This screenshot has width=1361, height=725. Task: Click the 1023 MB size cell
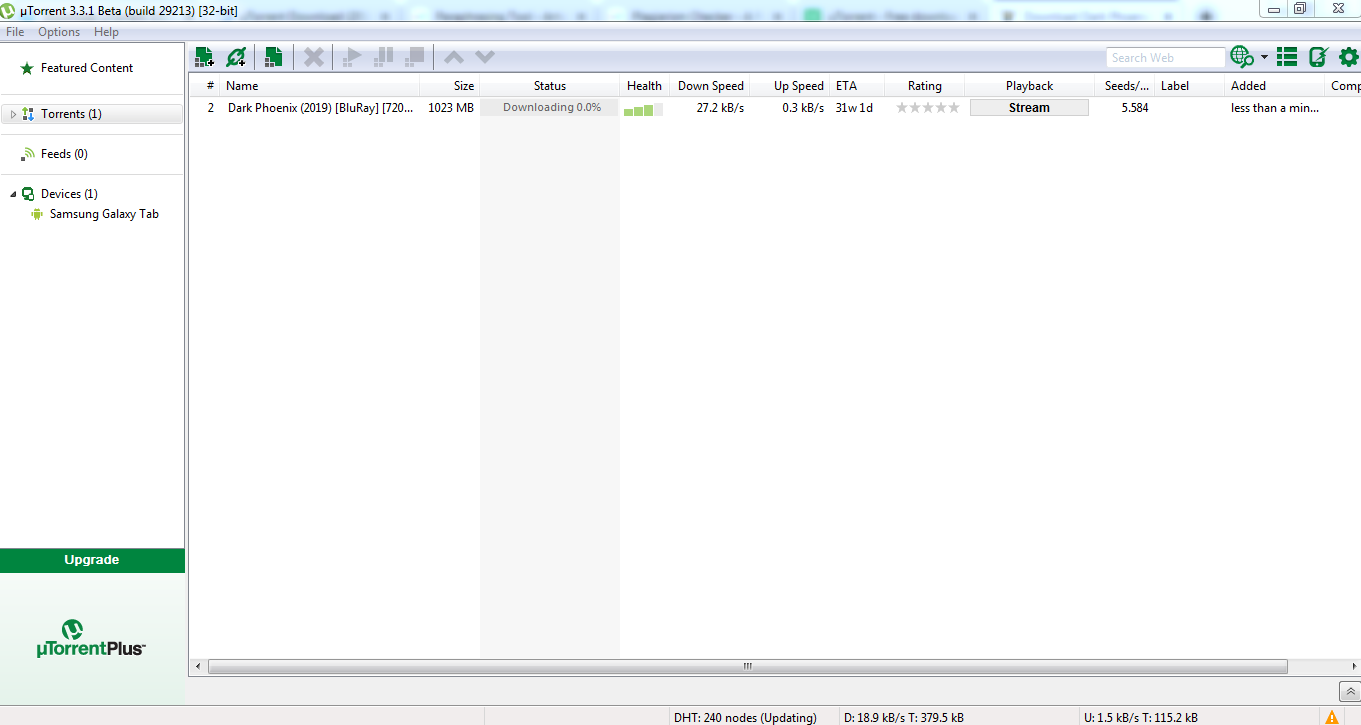[451, 108]
